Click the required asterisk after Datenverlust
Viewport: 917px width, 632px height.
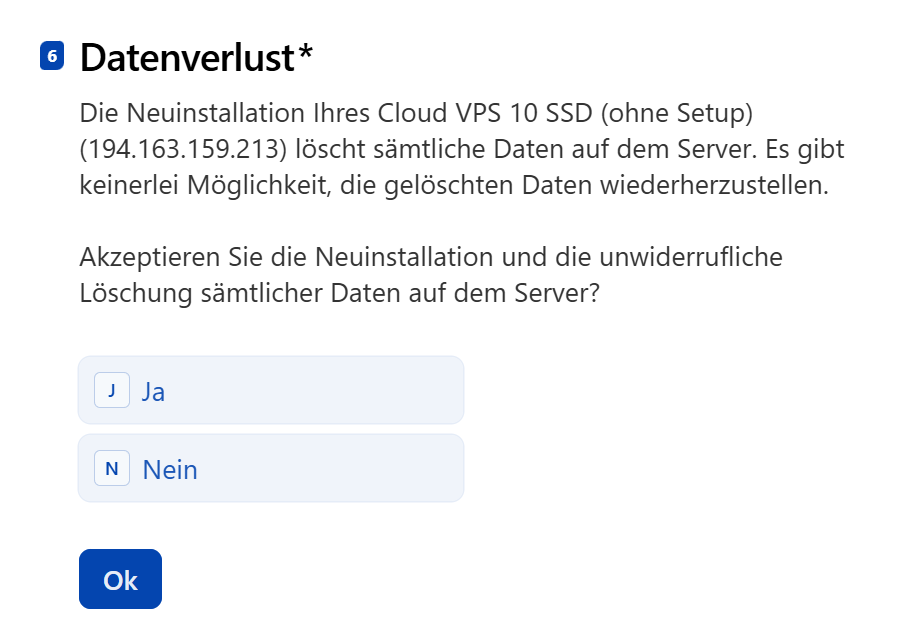coord(305,55)
